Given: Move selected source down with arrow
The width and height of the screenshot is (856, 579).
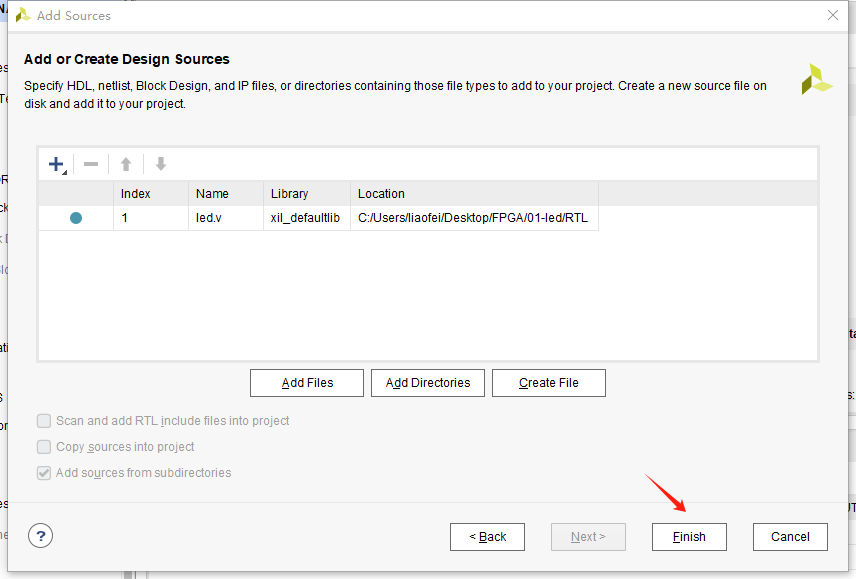Looking at the screenshot, I should tap(160, 164).
